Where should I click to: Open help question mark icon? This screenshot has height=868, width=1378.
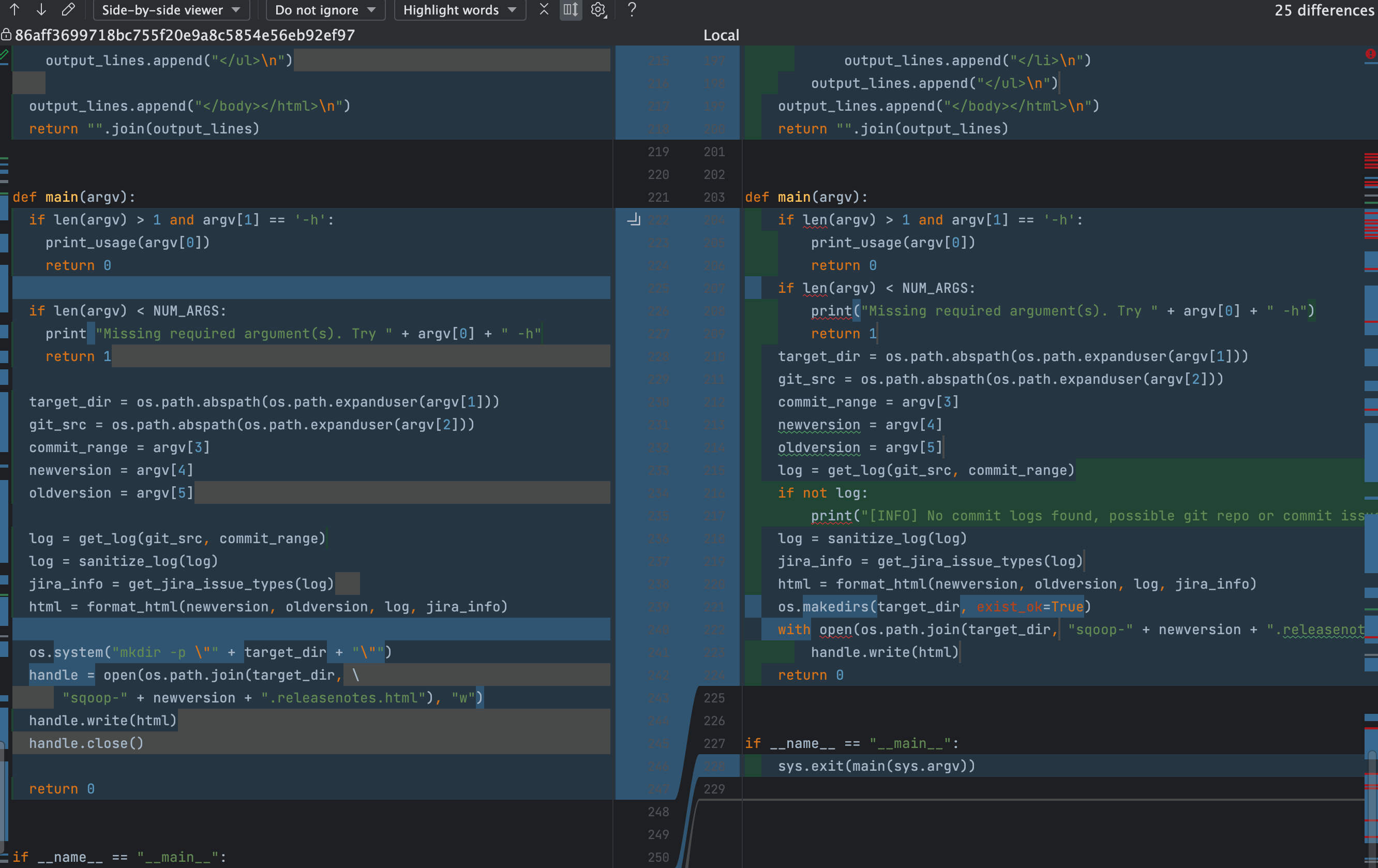coord(632,10)
